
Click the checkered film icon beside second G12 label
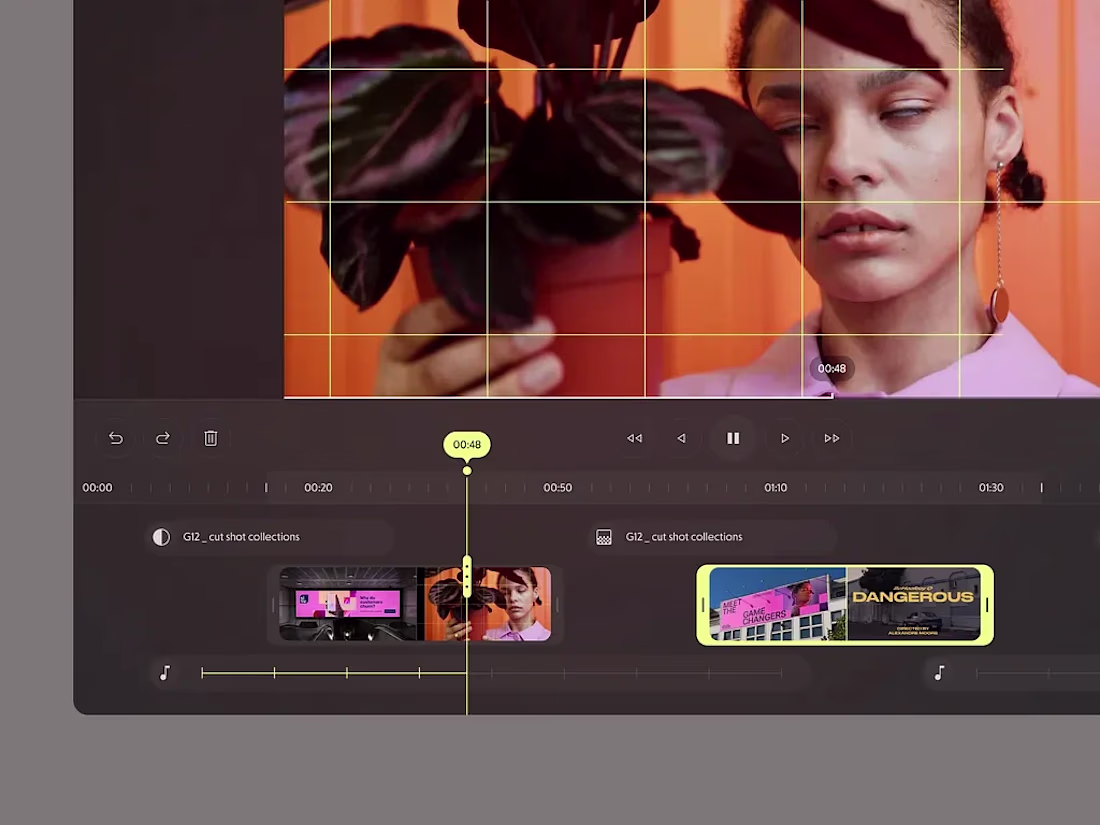pyautogui.click(x=603, y=537)
